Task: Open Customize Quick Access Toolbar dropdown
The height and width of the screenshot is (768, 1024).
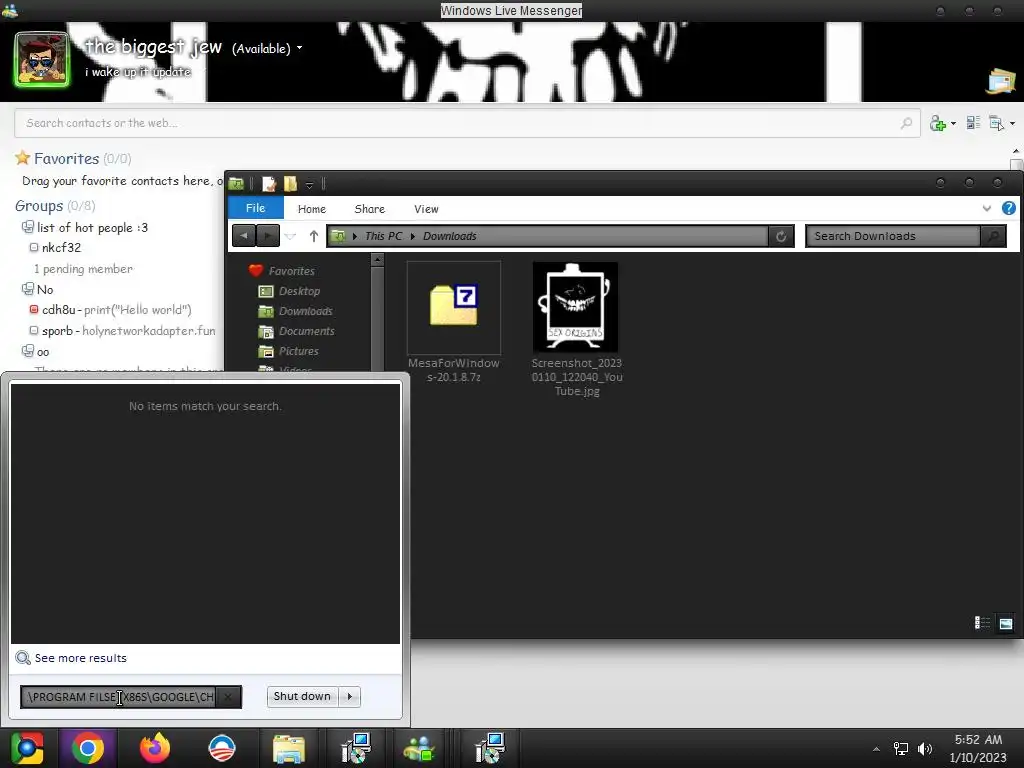Action: (310, 185)
